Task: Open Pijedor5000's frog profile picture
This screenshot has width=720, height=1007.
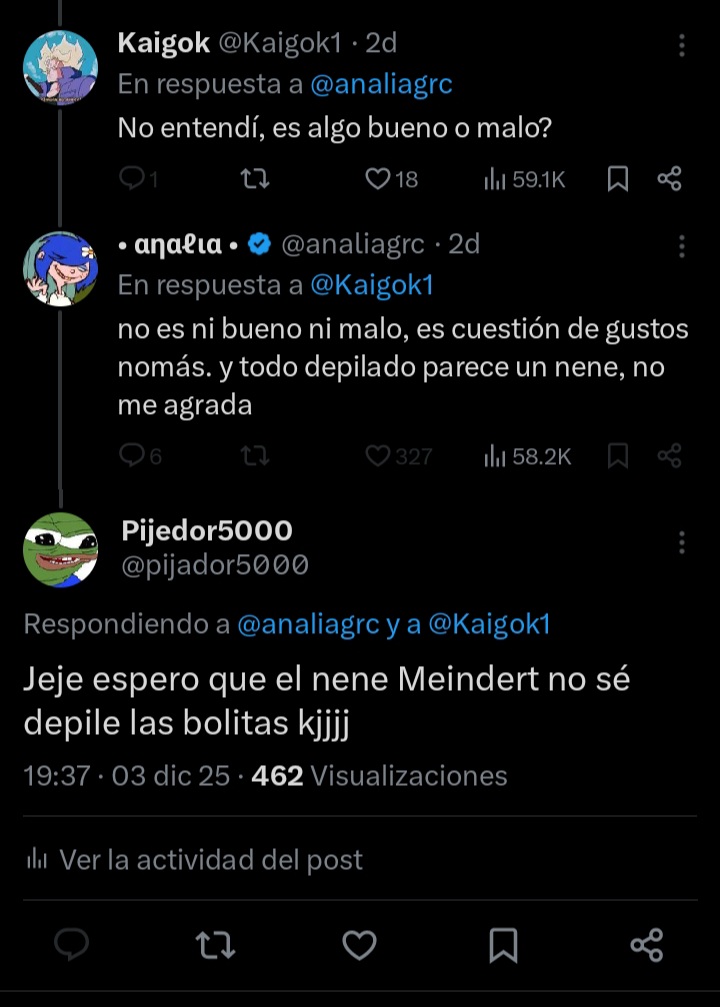Action: coord(60,550)
